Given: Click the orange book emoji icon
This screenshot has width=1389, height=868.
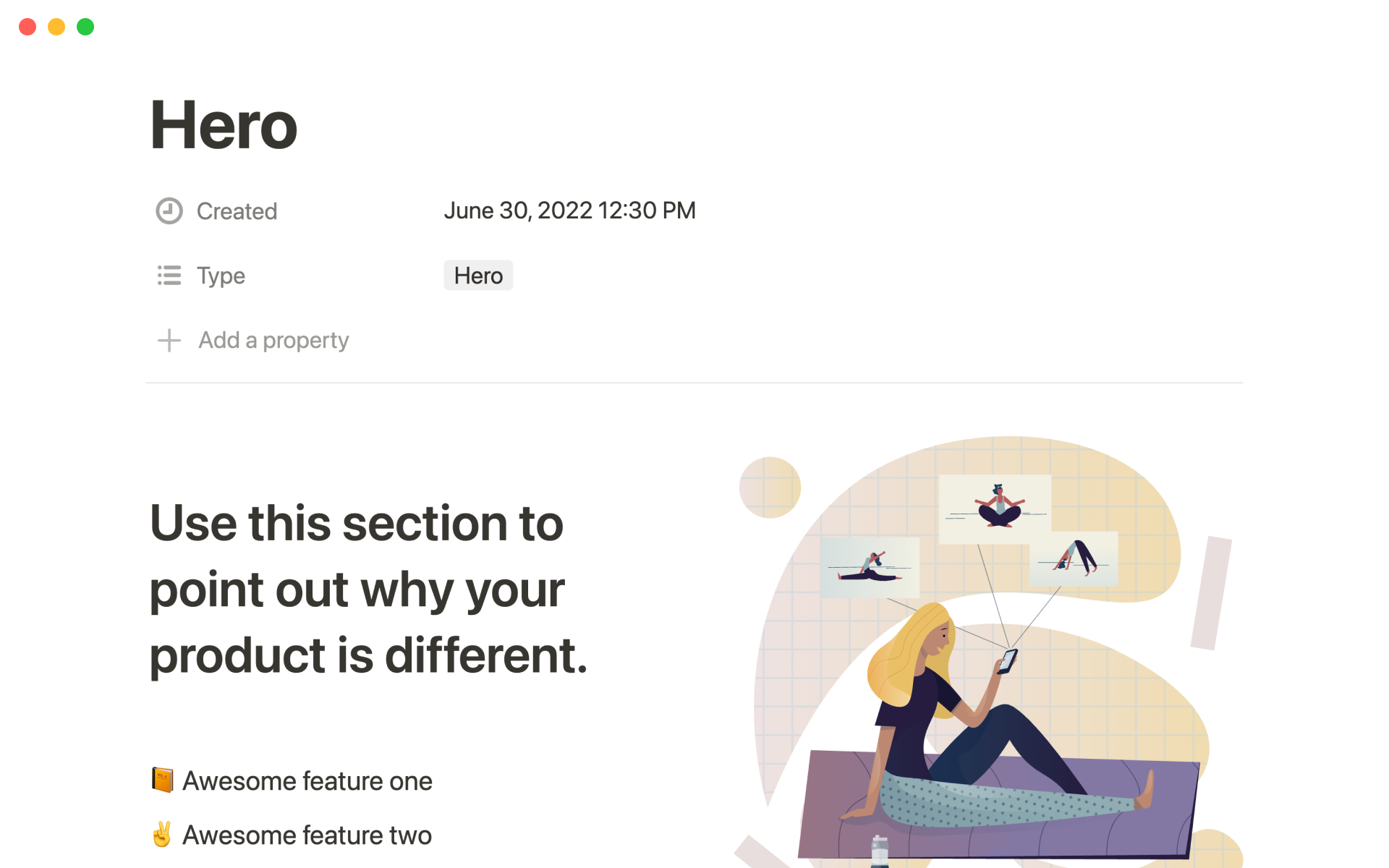Looking at the screenshot, I should [162, 780].
